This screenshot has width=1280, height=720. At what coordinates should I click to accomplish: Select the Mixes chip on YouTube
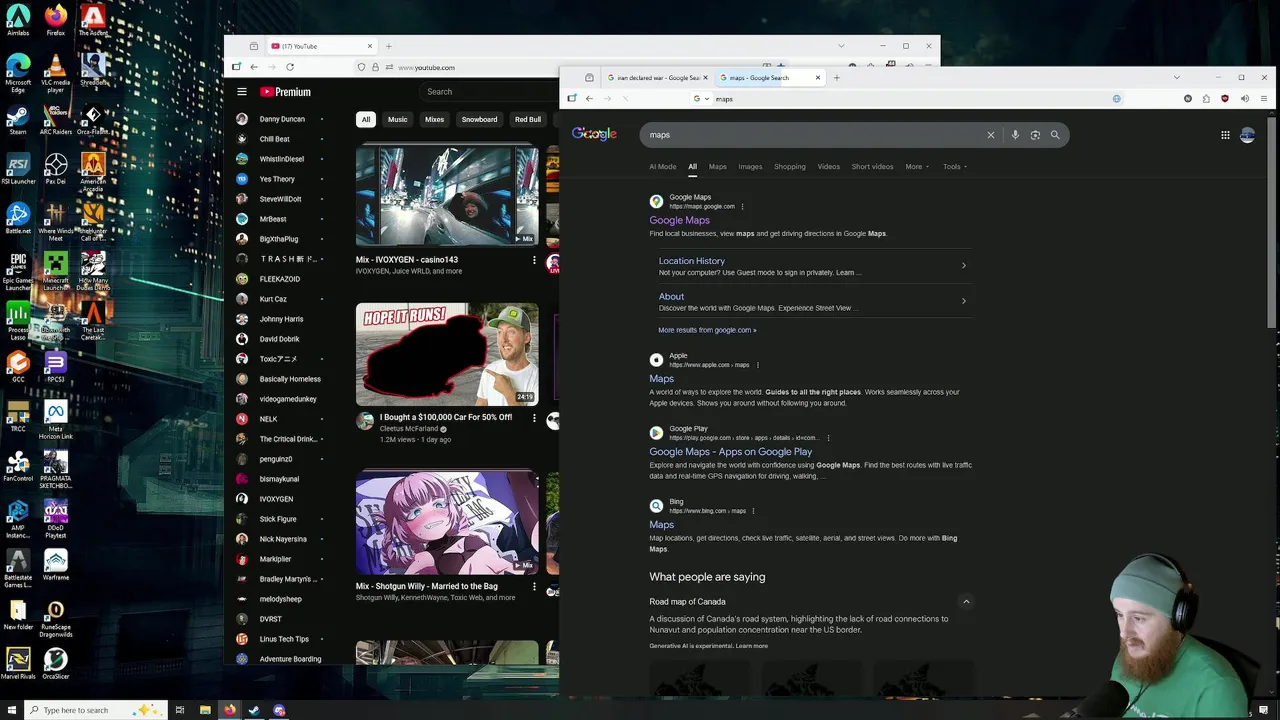pos(434,119)
